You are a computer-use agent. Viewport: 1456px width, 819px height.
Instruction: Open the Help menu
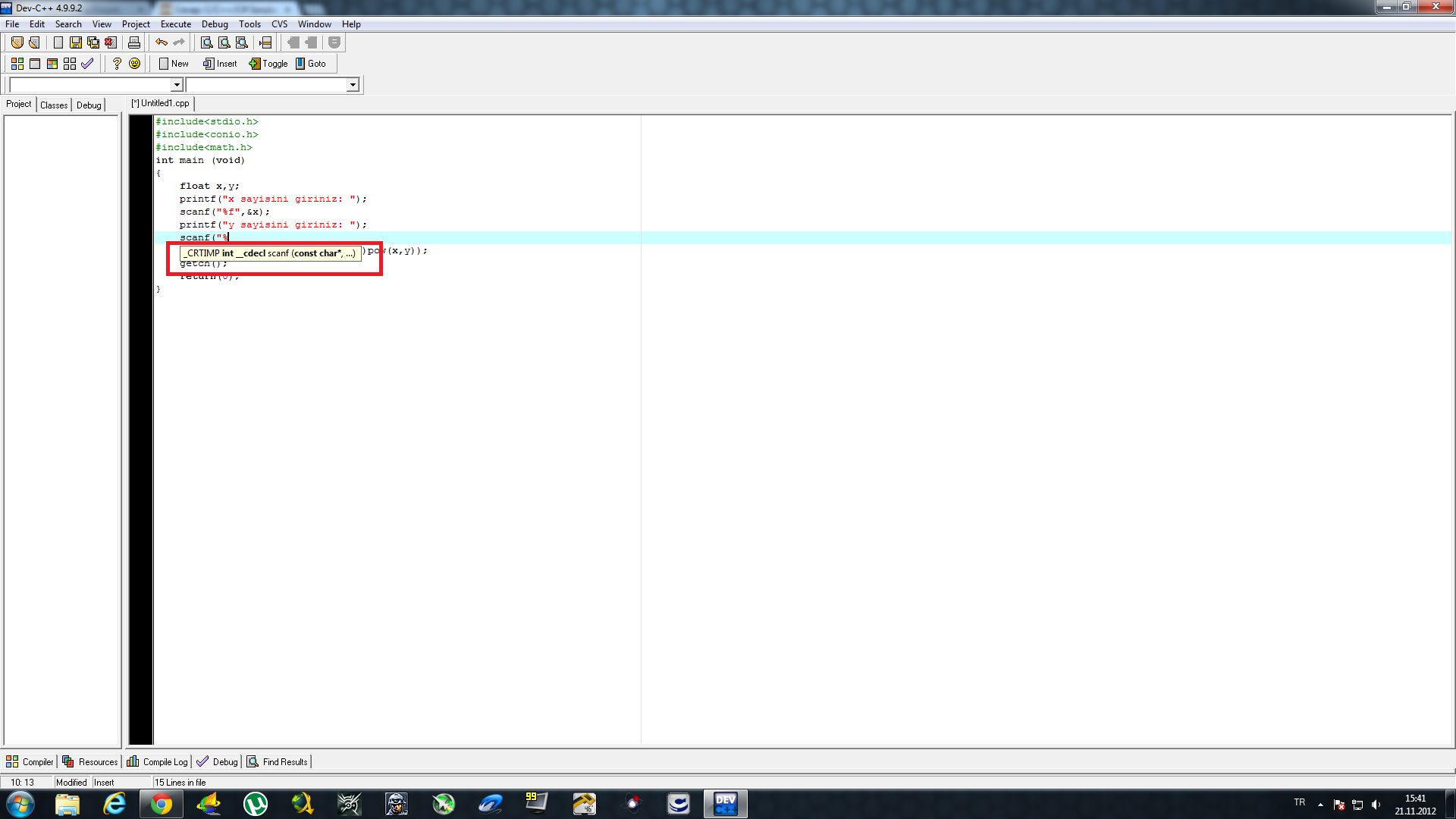click(x=351, y=24)
